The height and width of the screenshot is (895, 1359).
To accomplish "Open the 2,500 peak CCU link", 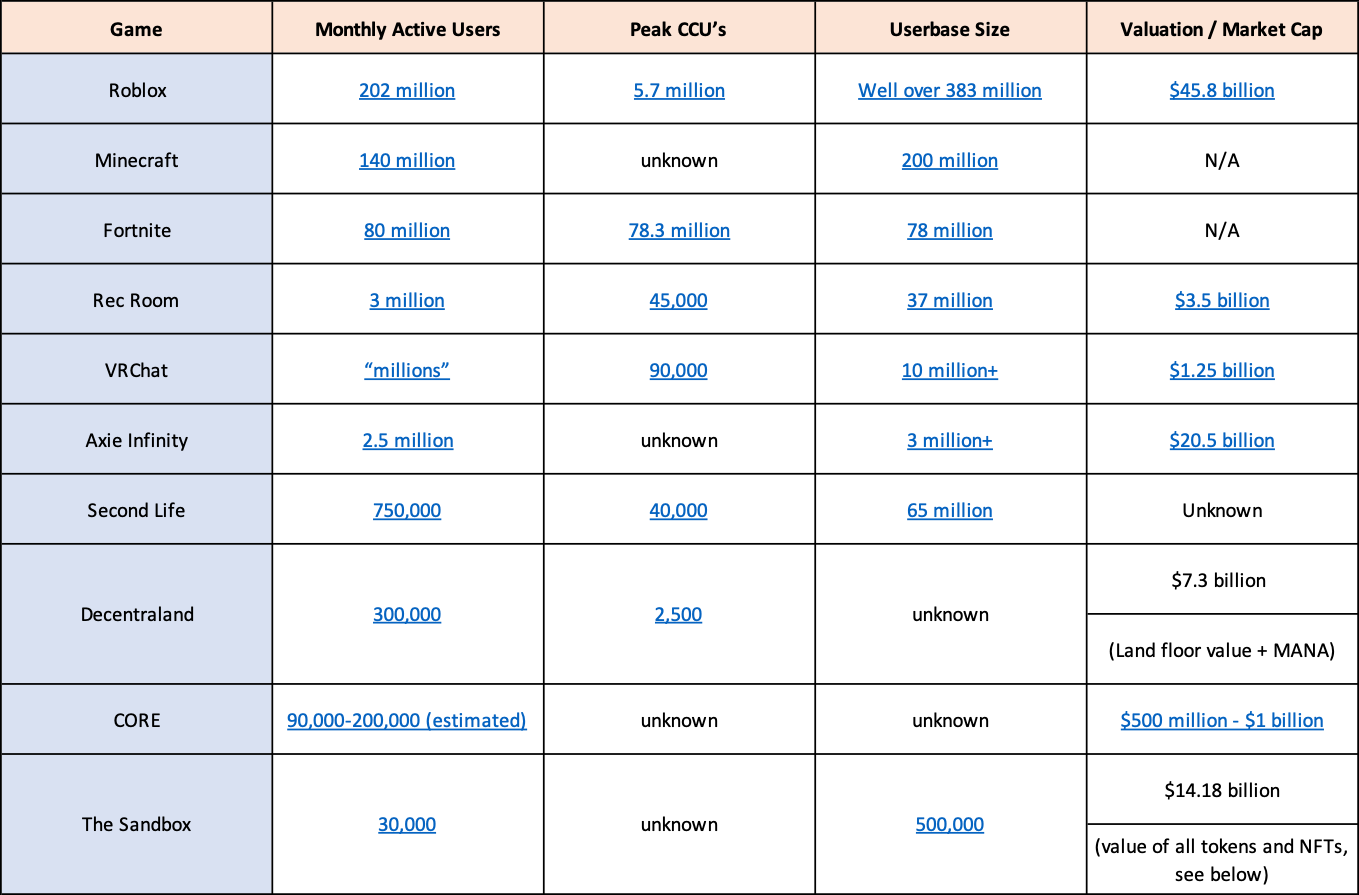I will pyautogui.click(x=678, y=614).
